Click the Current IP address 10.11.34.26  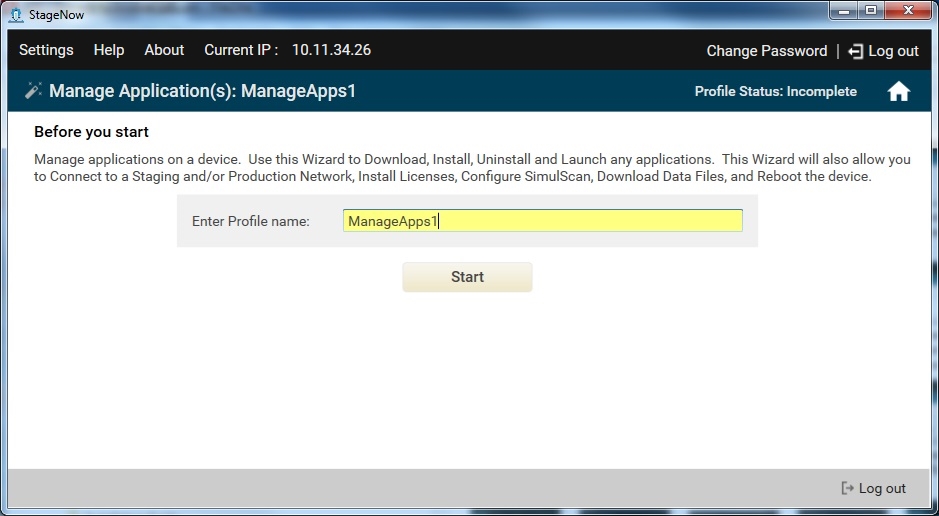[331, 50]
